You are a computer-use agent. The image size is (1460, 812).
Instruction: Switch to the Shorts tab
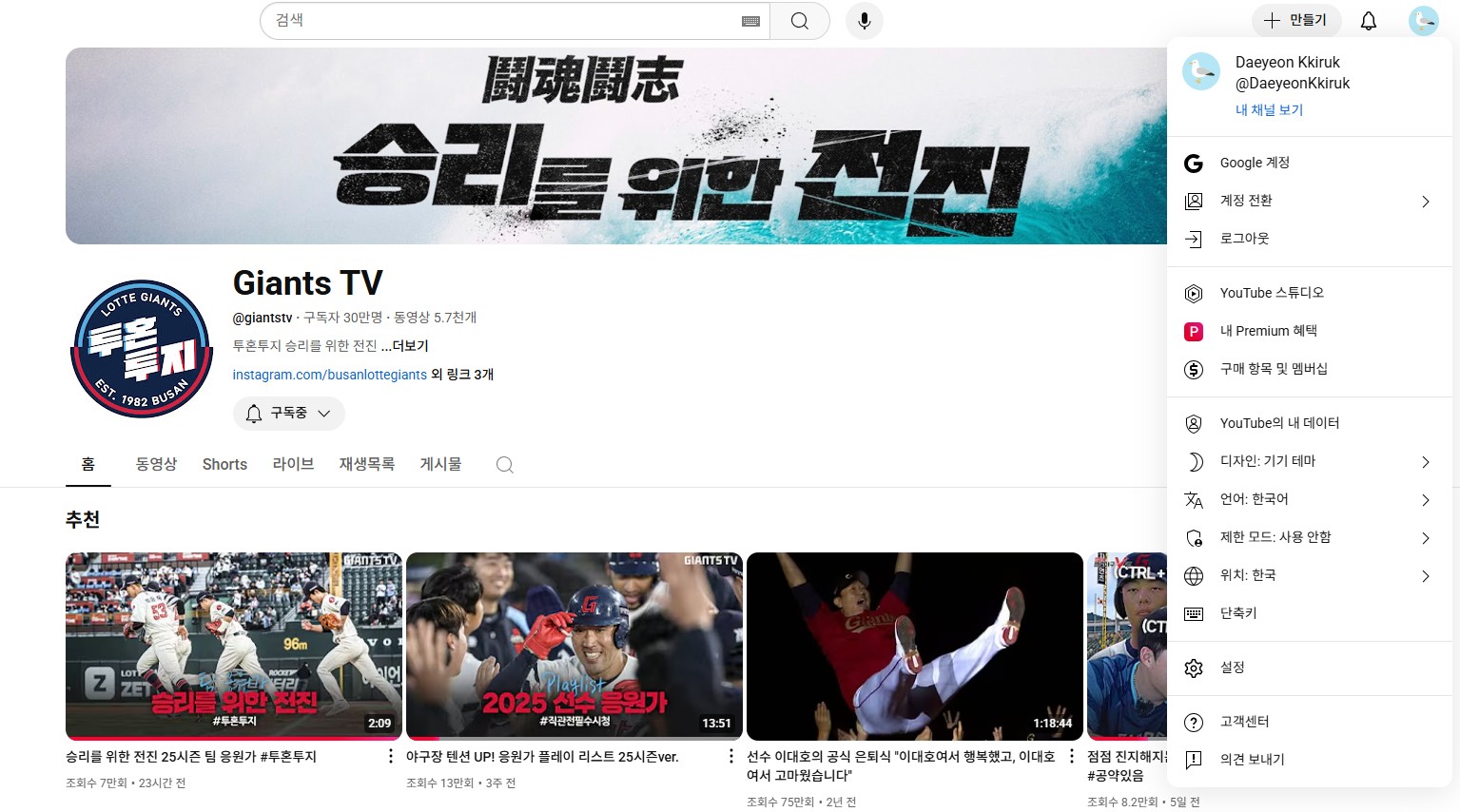(224, 464)
